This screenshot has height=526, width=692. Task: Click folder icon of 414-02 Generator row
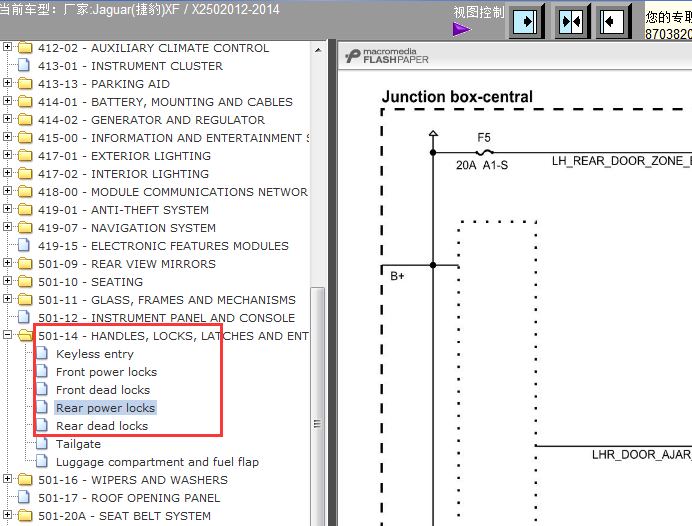[x=25, y=120]
